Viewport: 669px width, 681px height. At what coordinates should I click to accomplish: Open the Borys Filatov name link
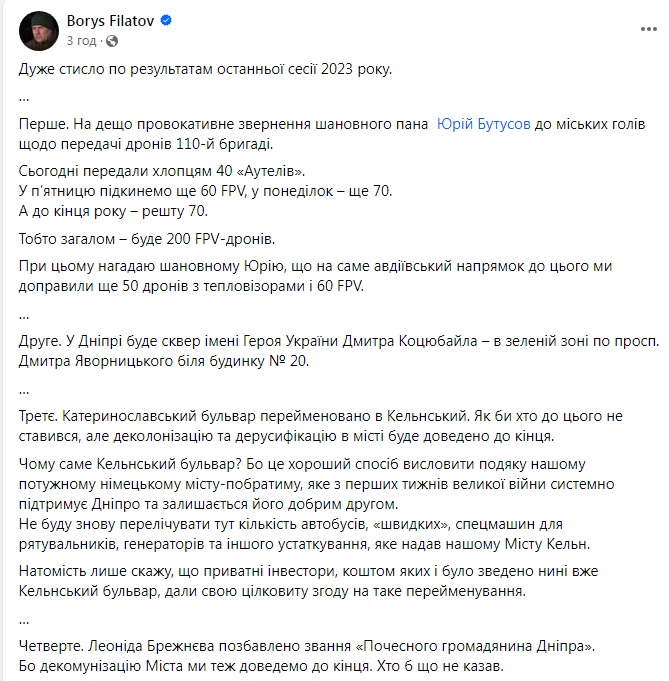[108, 20]
